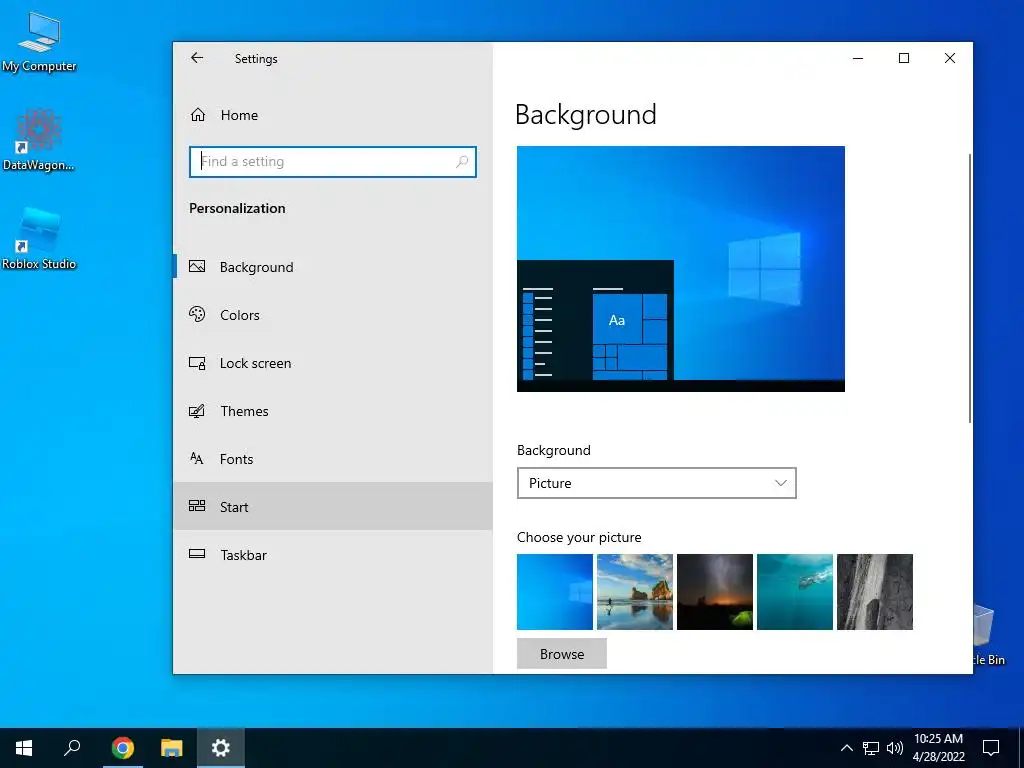
Task: Open Google Chrome from the taskbar
Action: coord(123,748)
